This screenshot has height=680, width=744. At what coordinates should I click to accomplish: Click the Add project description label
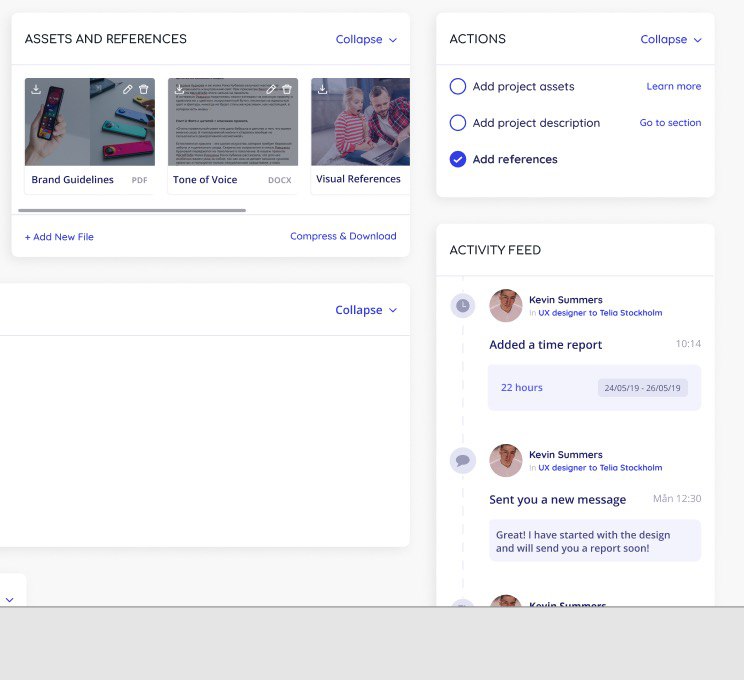[x=536, y=123]
